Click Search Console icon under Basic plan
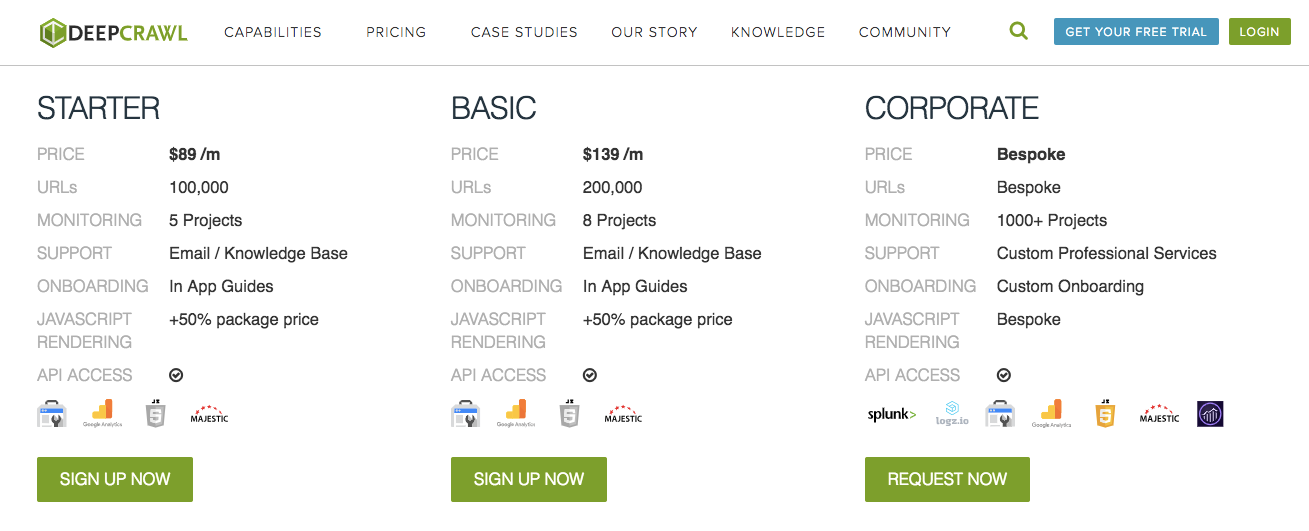This screenshot has height=531, width=1309. click(466, 414)
